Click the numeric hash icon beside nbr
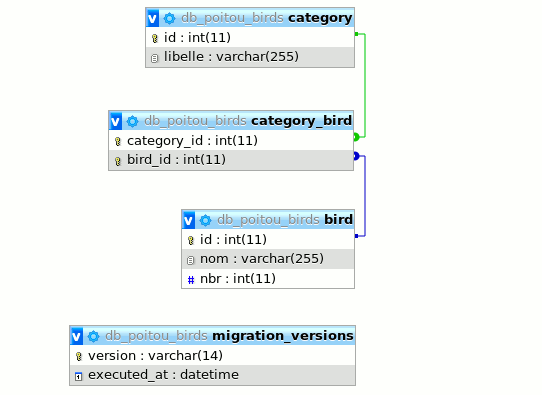Image resolution: width=542 pixels, height=395 pixels. tap(191, 280)
